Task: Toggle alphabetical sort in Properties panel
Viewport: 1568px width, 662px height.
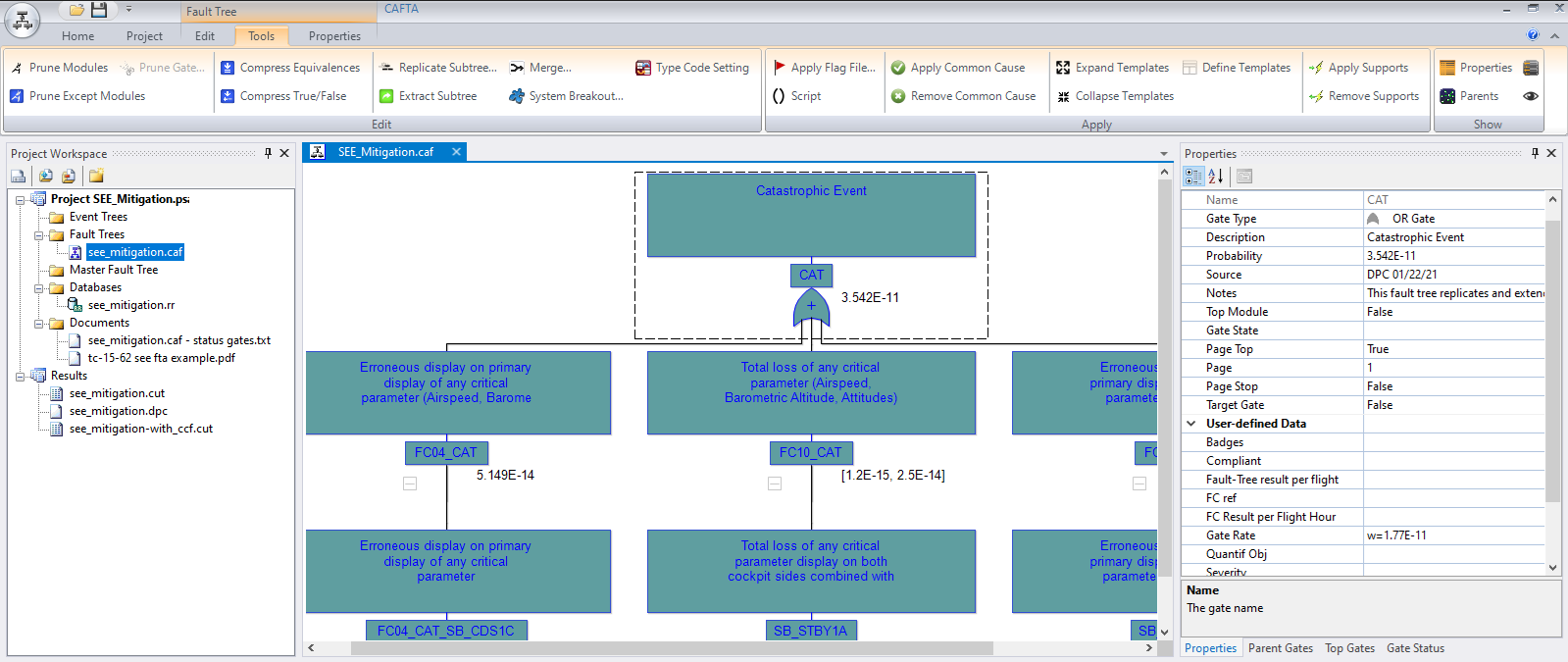Action: [x=1216, y=177]
